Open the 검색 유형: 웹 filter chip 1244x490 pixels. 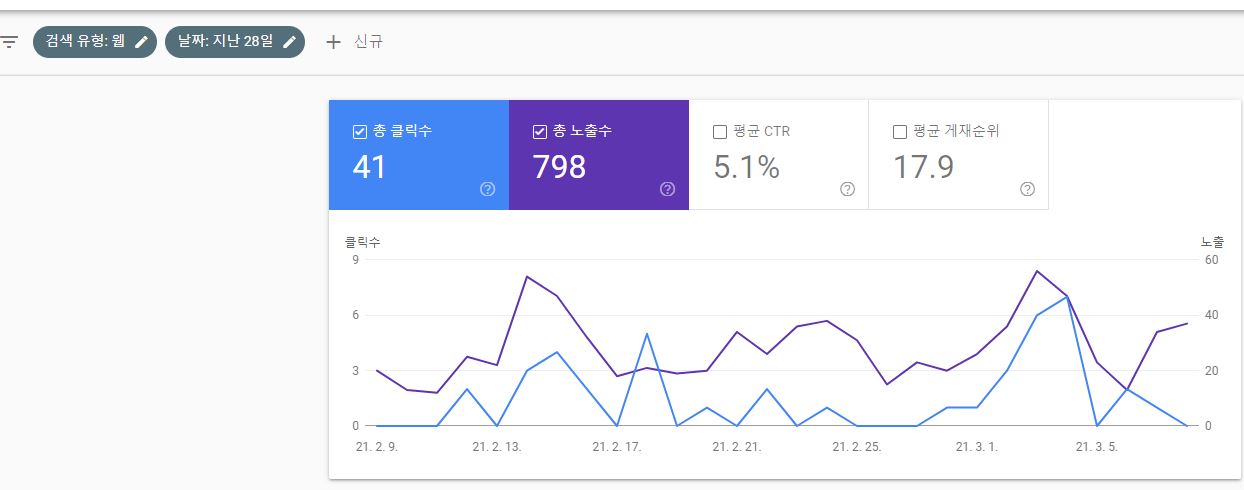tap(82, 42)
